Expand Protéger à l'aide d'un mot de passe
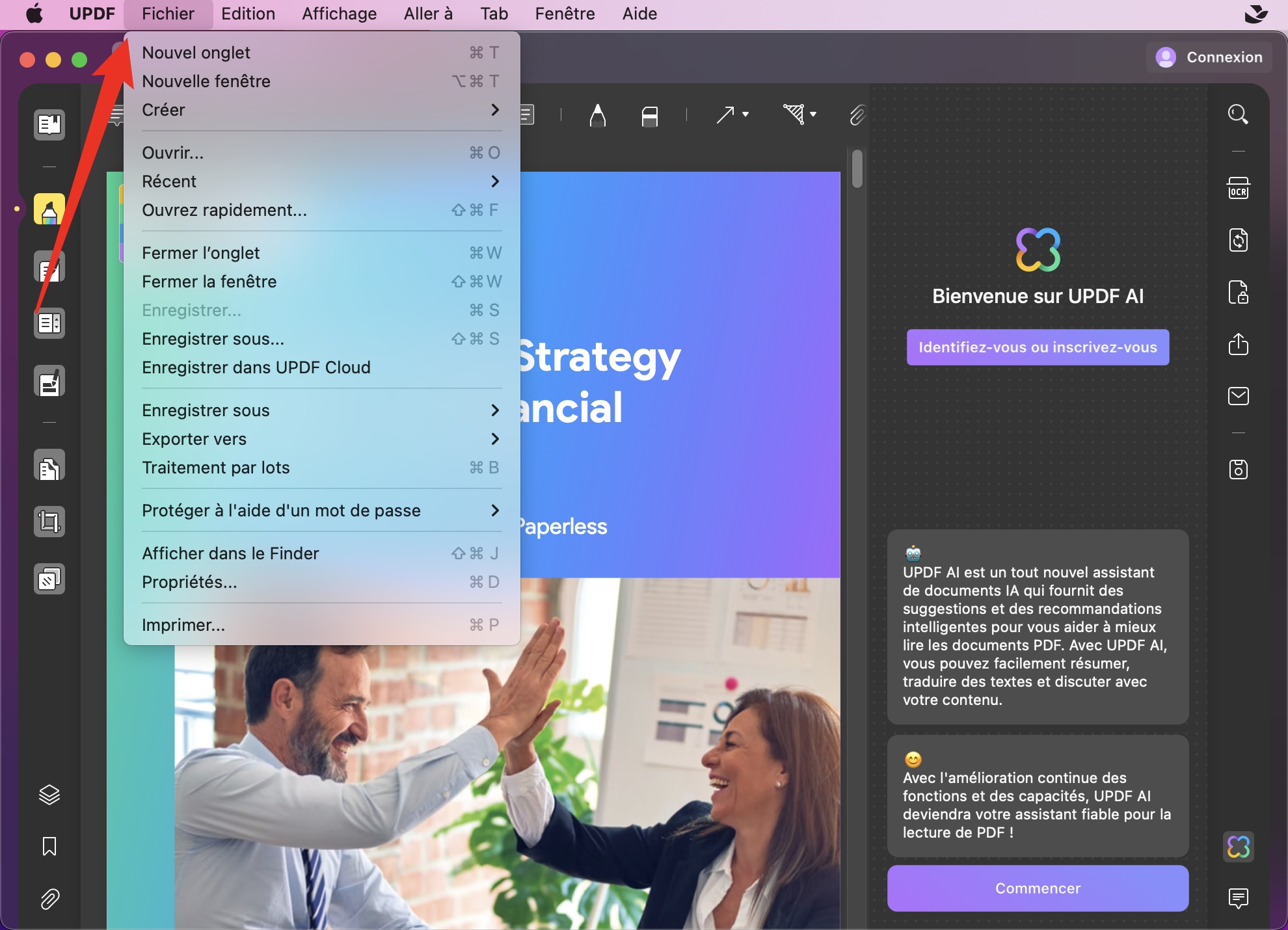The width and height of the screenshot is (1288, 930). pyautogui.click(x=321, y=511)
